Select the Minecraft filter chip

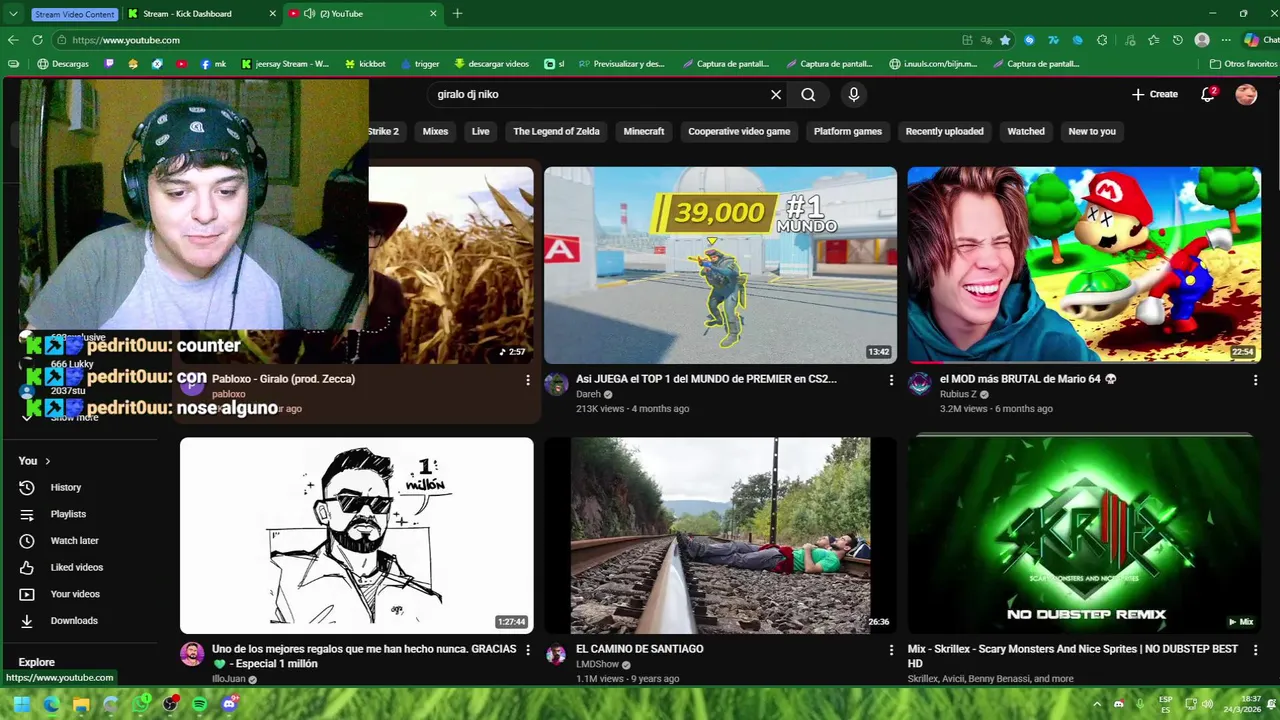[644, 131]
